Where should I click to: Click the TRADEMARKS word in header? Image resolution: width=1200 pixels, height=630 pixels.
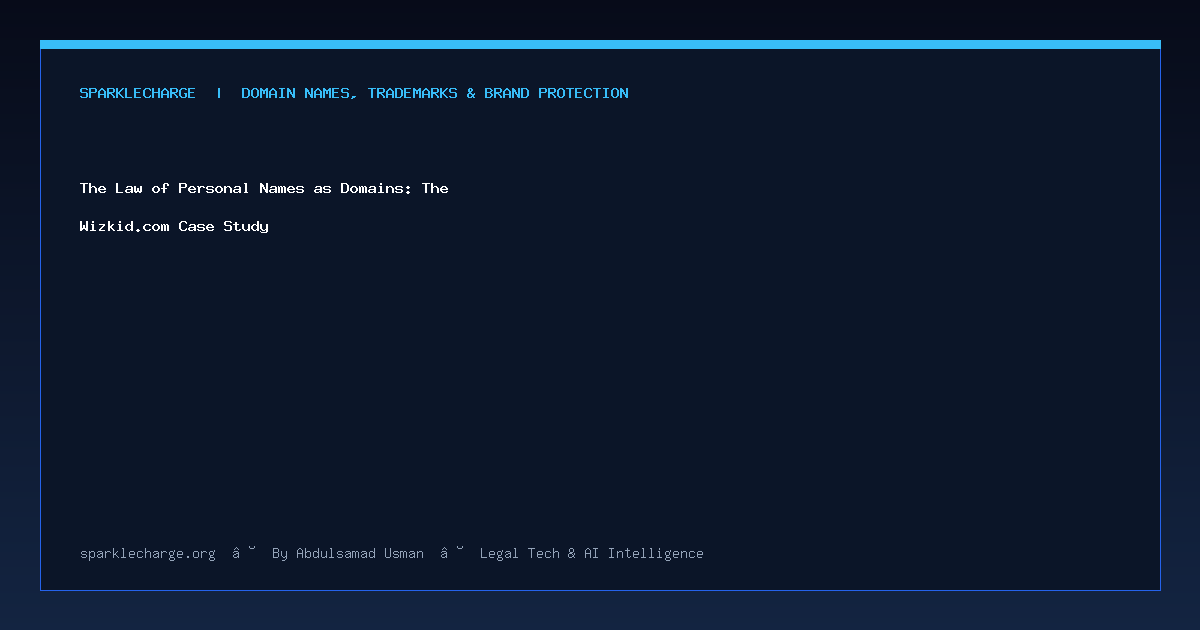[412, 93]
